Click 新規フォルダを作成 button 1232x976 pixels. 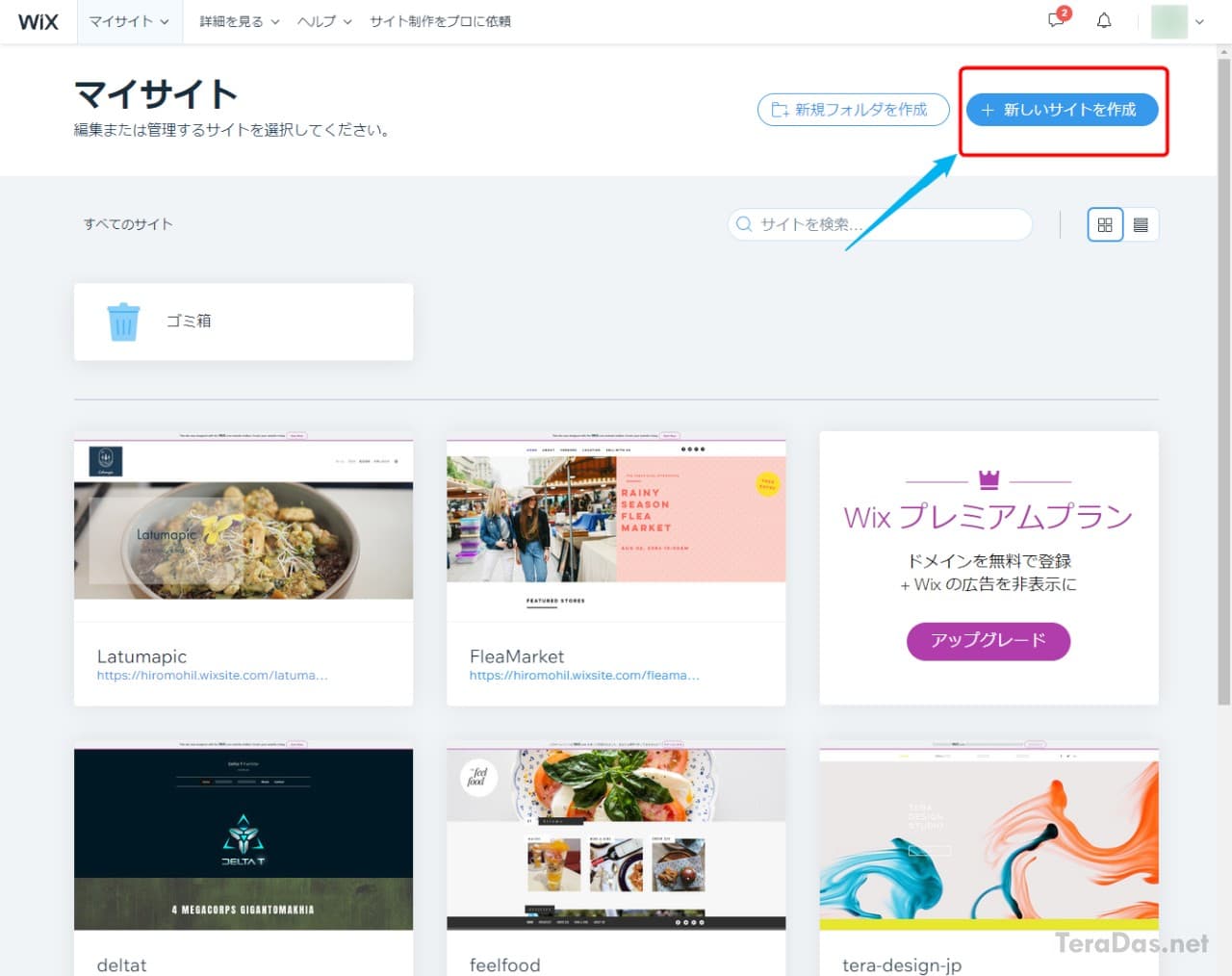[x=853, y=110]
